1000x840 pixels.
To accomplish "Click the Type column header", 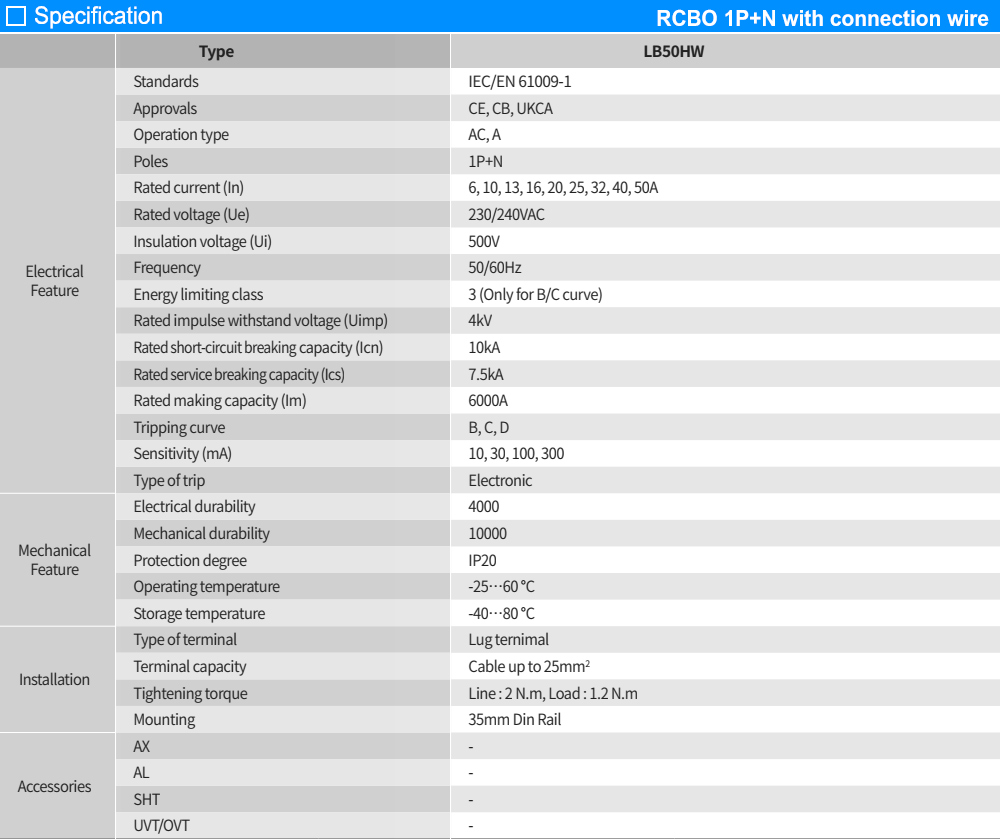I will tap(216, 52).
